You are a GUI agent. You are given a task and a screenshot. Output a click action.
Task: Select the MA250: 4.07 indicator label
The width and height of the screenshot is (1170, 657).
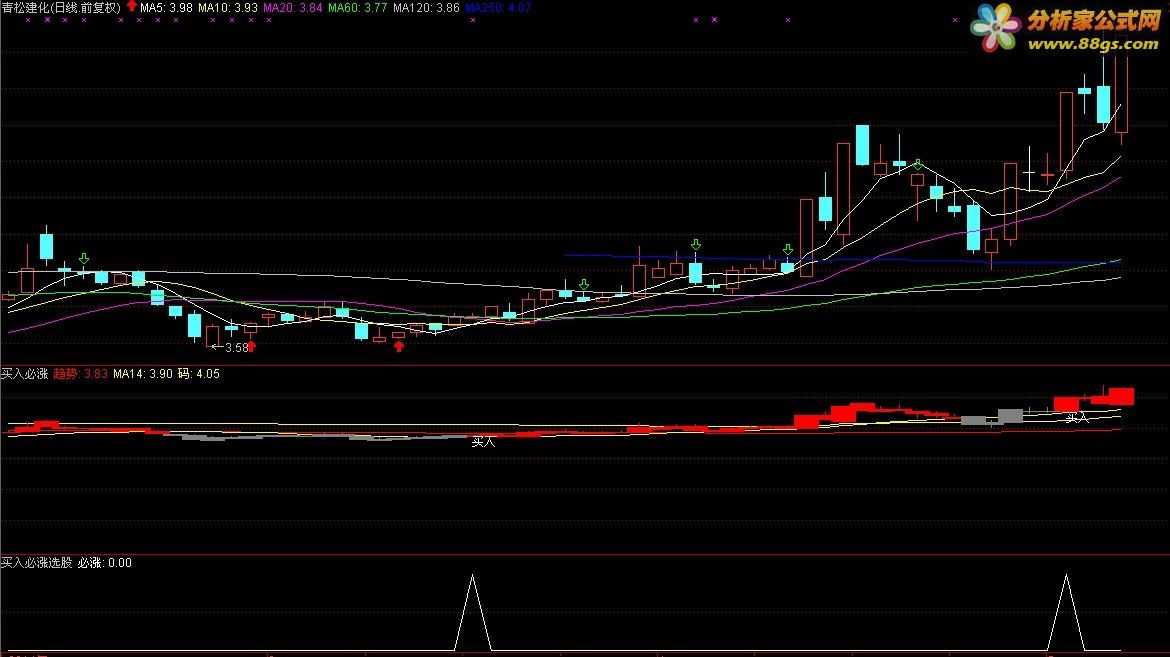498,7
